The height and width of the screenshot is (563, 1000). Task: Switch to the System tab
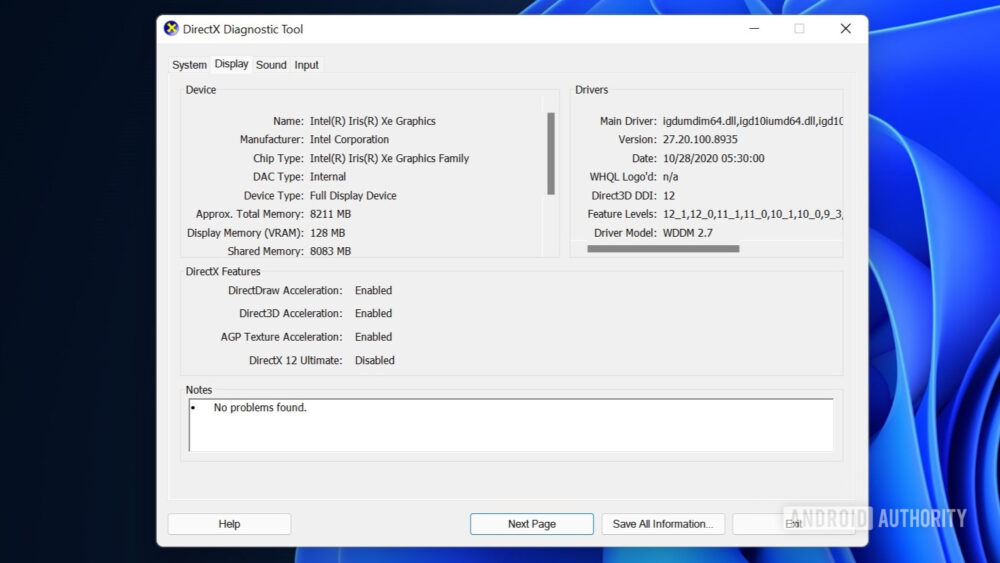[x=189, y=65]
